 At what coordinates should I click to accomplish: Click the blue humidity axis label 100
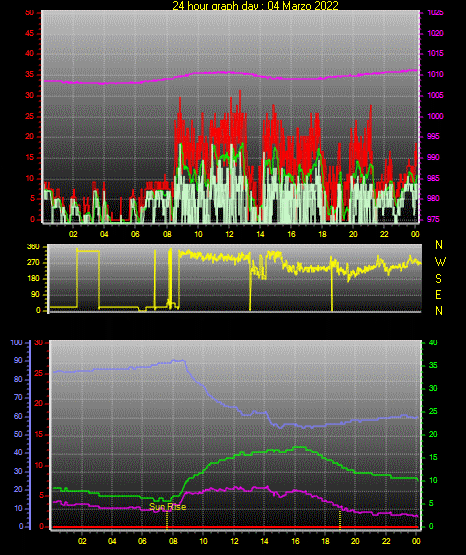tap(16, 343)
